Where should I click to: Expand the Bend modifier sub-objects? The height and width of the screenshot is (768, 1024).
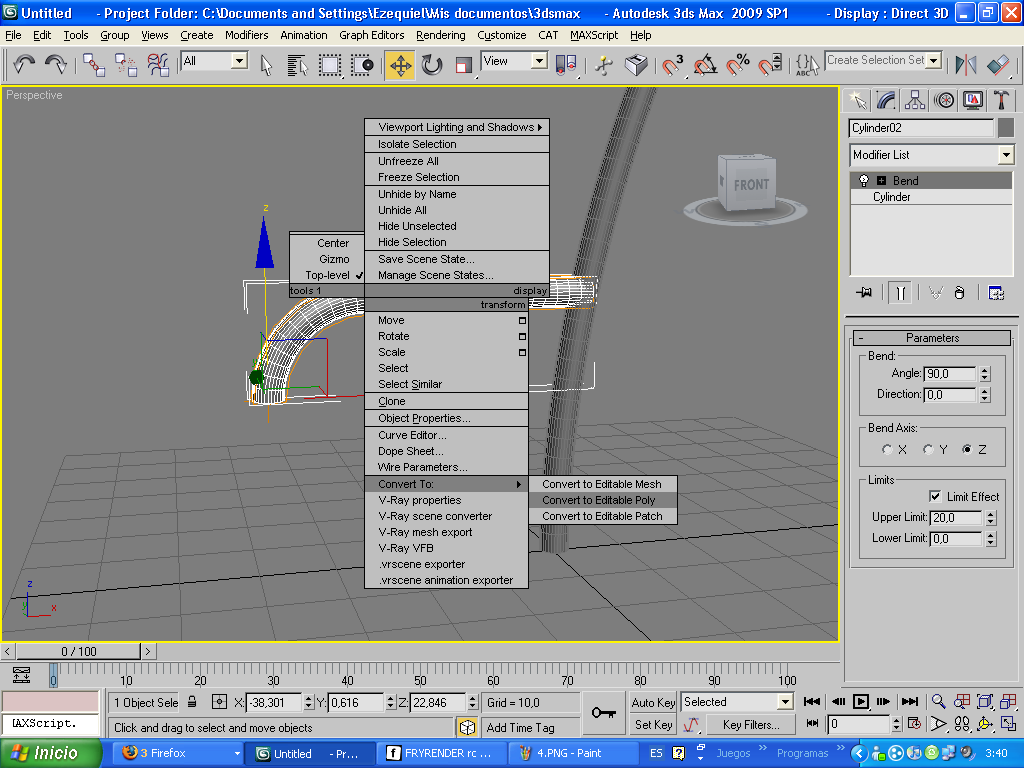[881, 181]
